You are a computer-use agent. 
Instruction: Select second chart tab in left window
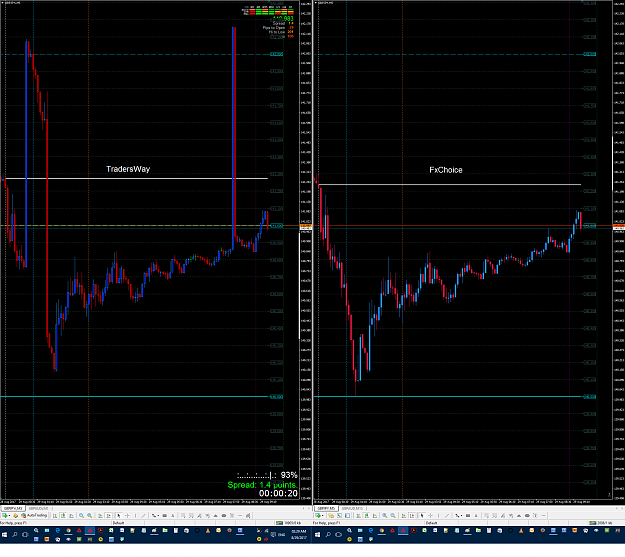(x=38, y=508)
